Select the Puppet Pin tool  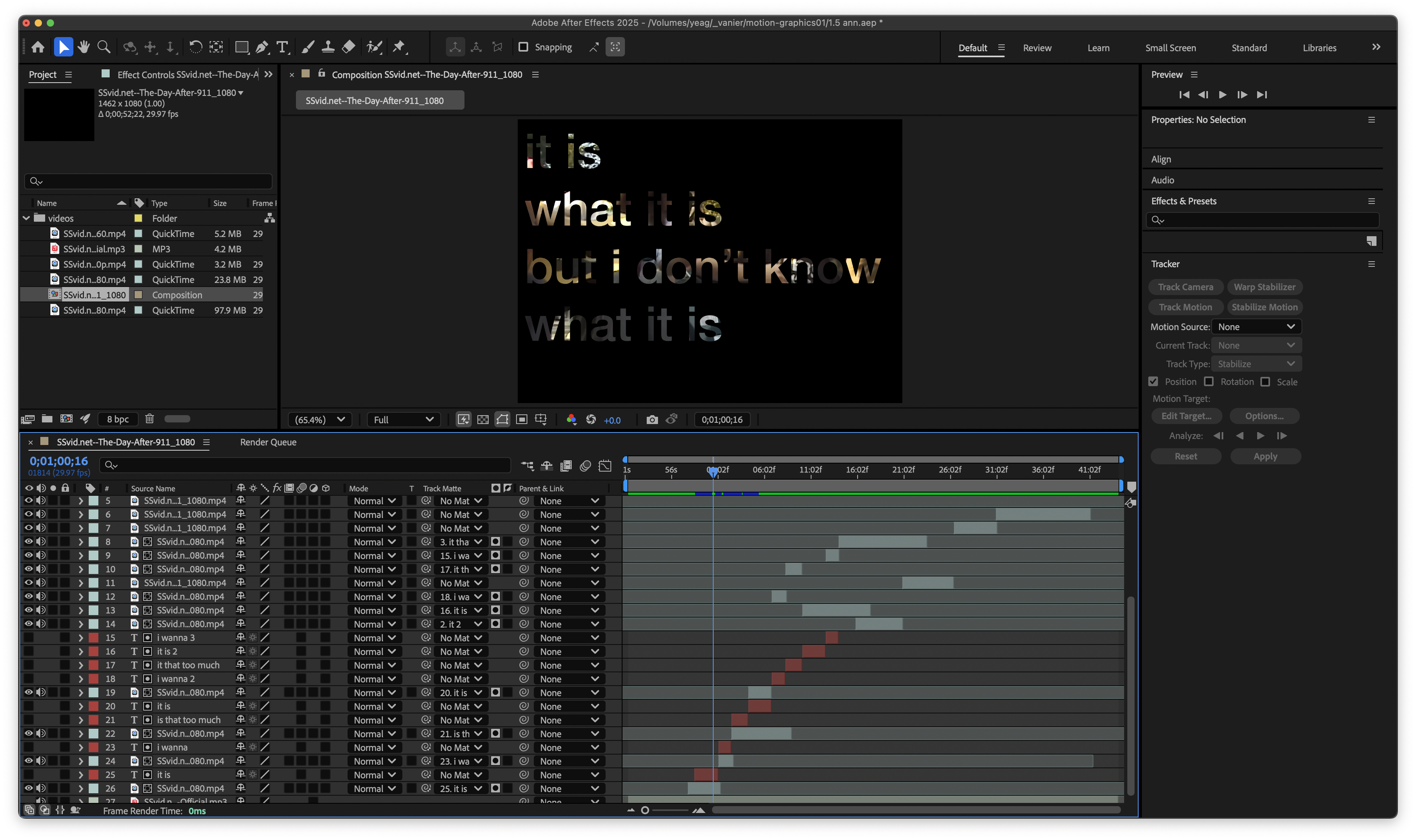pyautogui.click(x=399, y=47)
